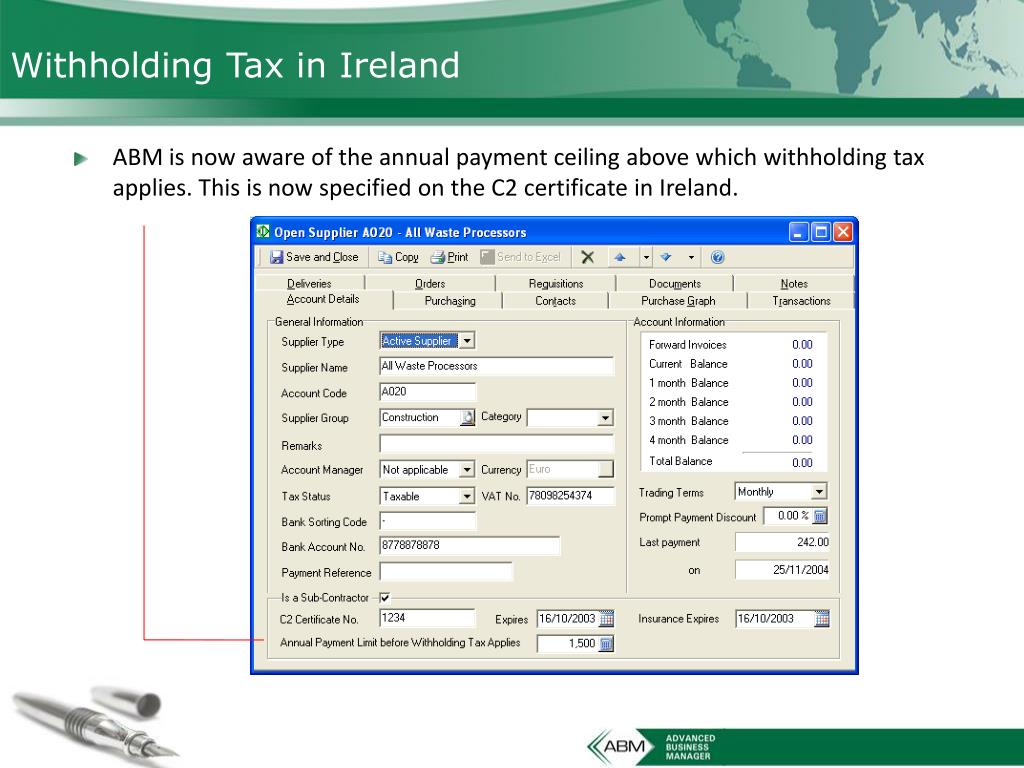Click the Copy toolbar button
The width and height of the screenshot is (1024, 768).
click(398, 257)
